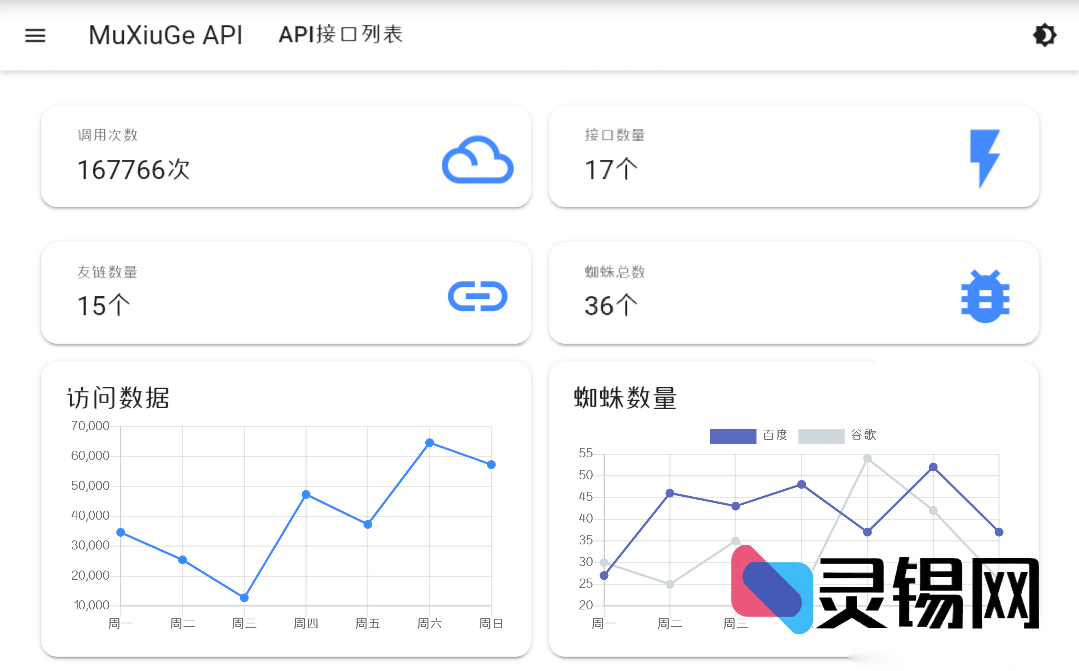The height and width of the screenshot is (671, 1079).
Task: Click the chain link icon beside 友链数量
Action: [478, 296]
